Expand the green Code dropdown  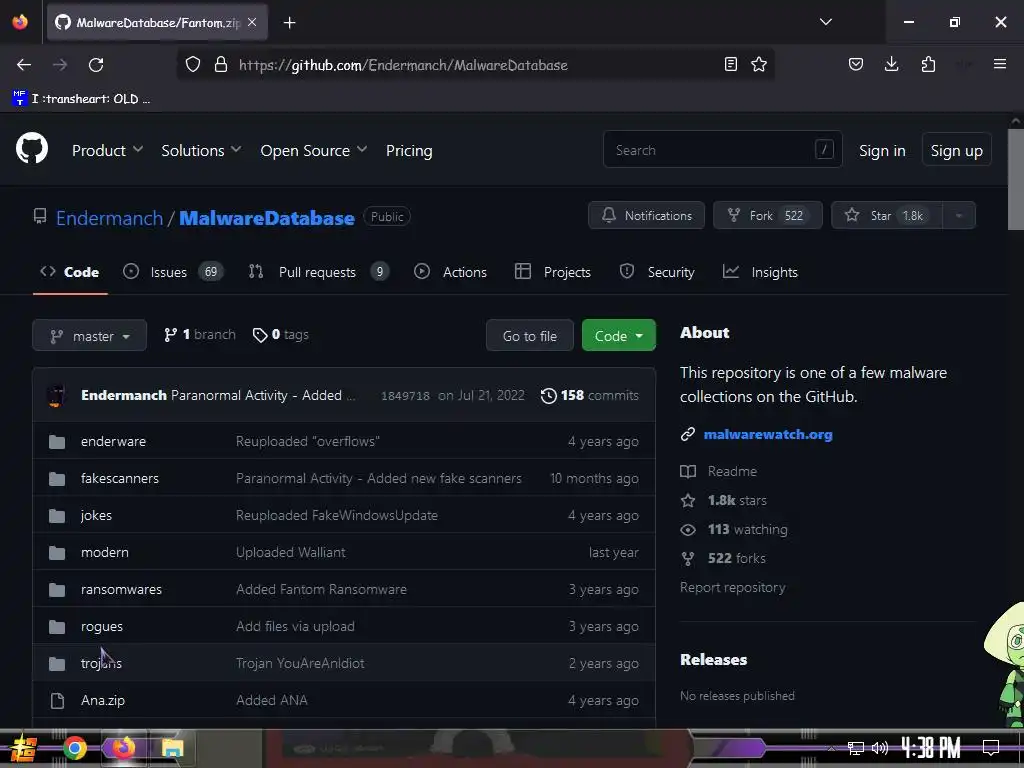tap(618, 336)
